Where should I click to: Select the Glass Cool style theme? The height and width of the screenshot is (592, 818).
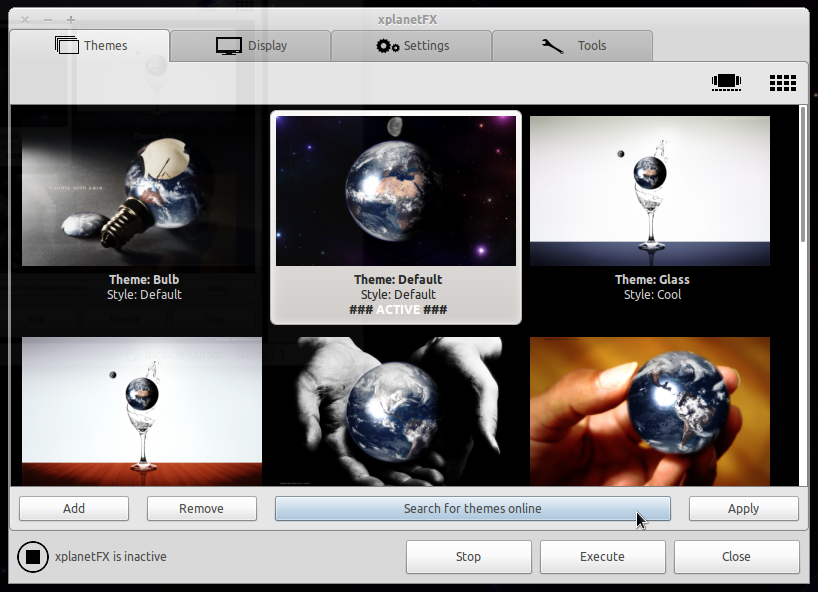(x=649, y=191)
